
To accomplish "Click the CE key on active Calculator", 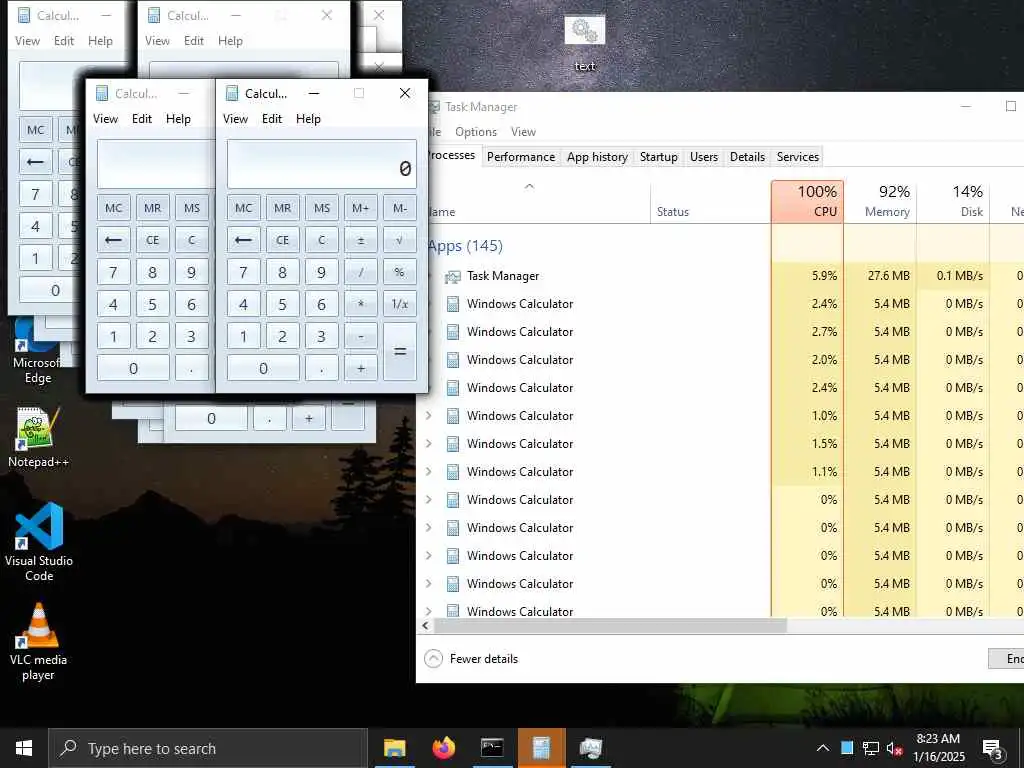I will tap(282, 240).
